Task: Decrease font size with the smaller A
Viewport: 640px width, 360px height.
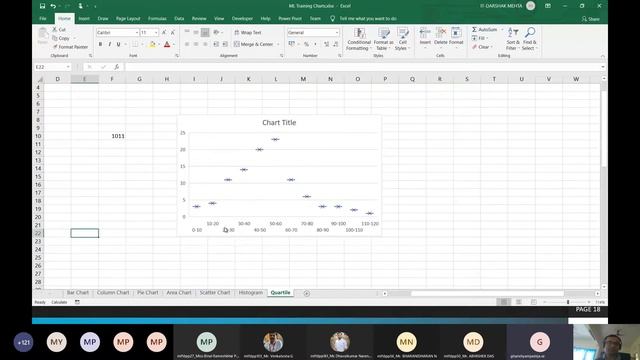Action: 173,32
